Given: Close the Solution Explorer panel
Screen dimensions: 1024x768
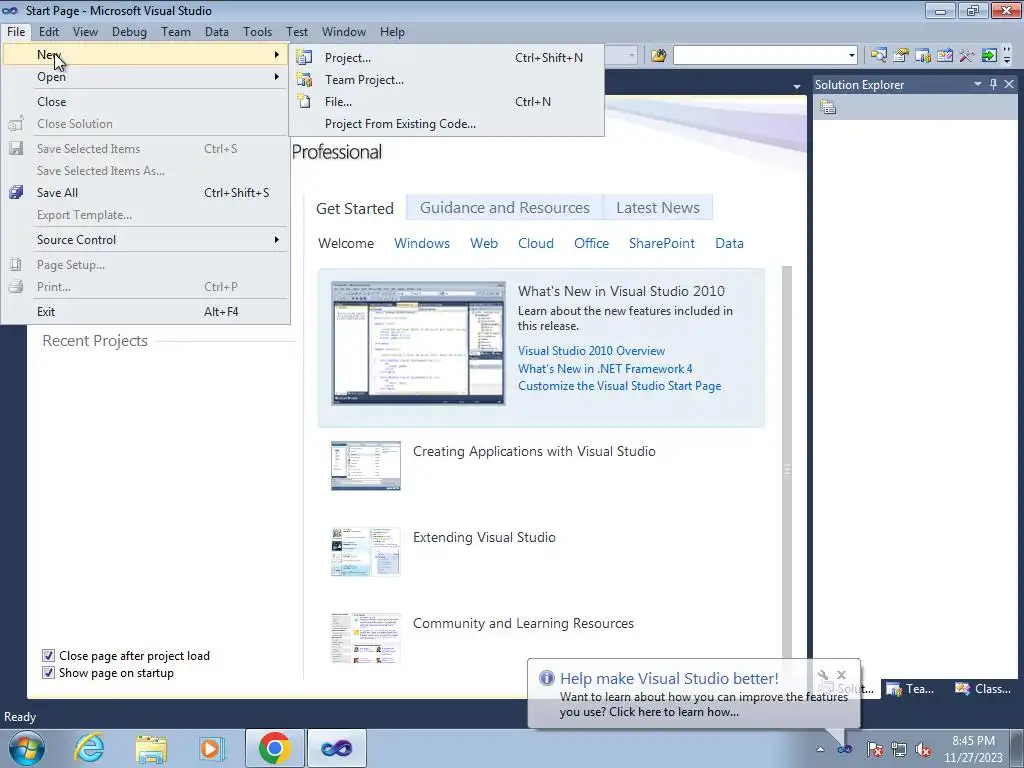Looking at the screenshot, I should (1009, 84).
